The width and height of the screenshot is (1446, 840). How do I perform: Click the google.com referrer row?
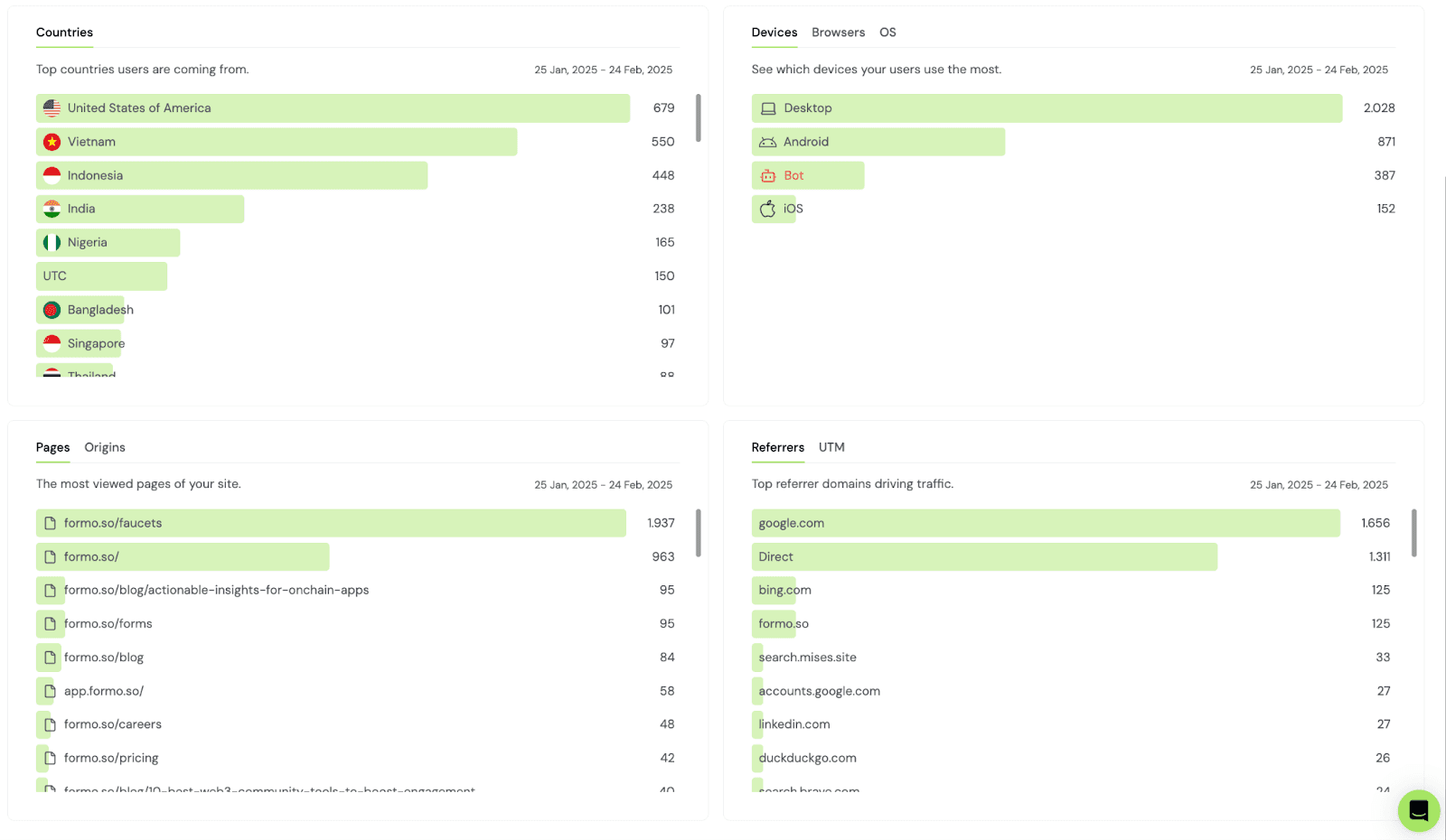(1073, 523)
